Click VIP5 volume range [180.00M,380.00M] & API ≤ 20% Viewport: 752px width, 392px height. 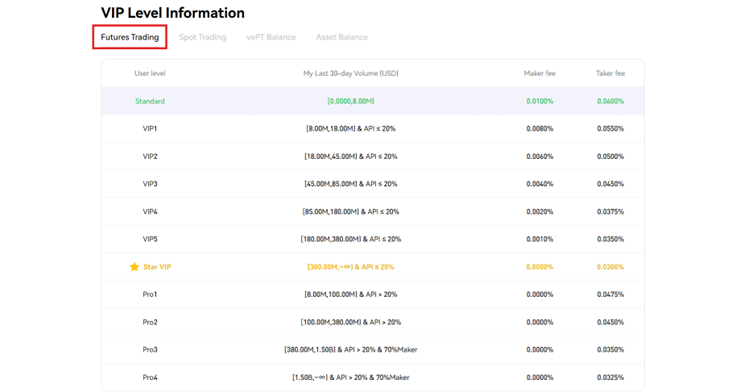pyautogui.click(x=351, y=239)
